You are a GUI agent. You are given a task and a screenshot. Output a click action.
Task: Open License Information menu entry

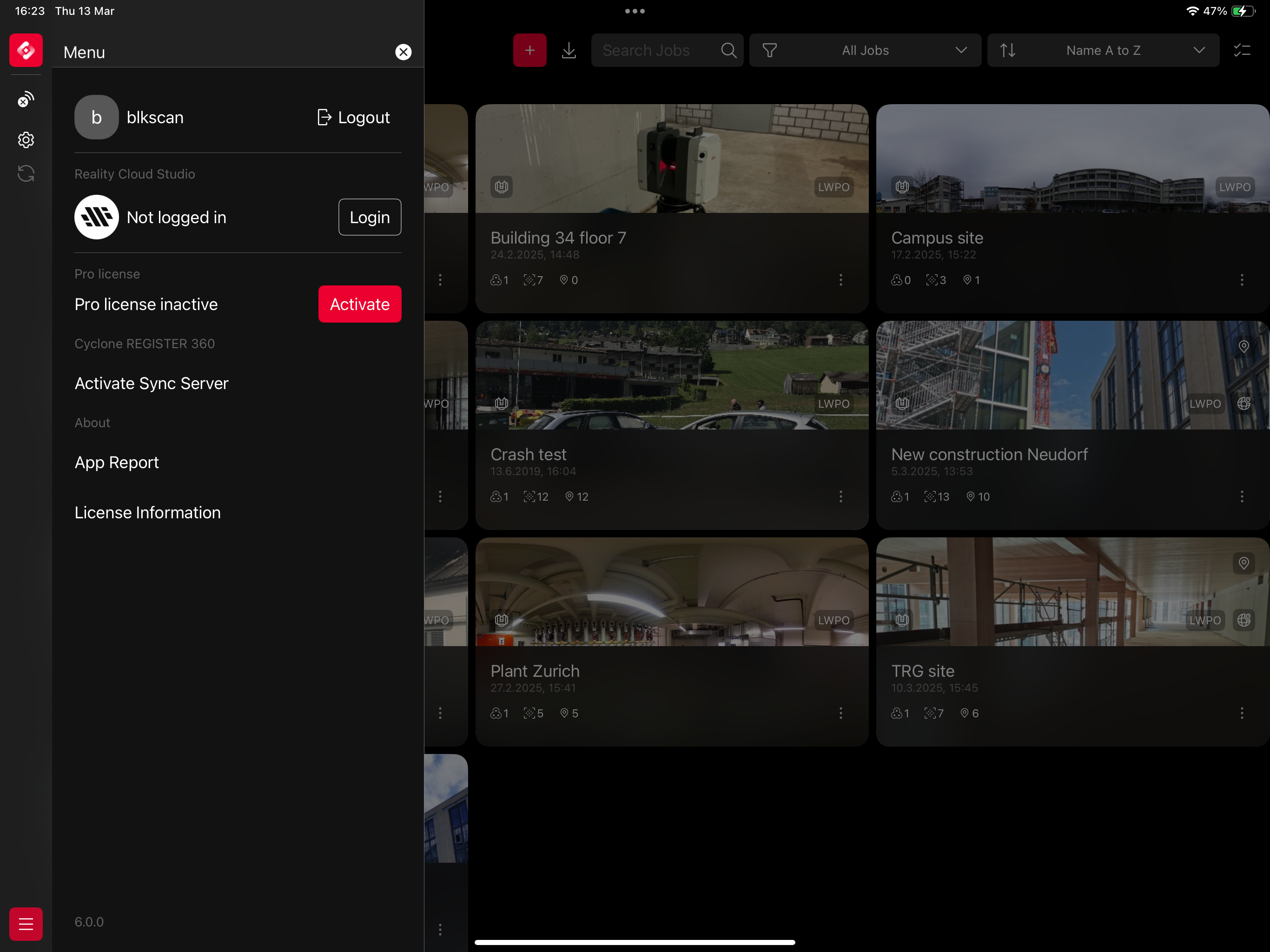click(147, 512)
